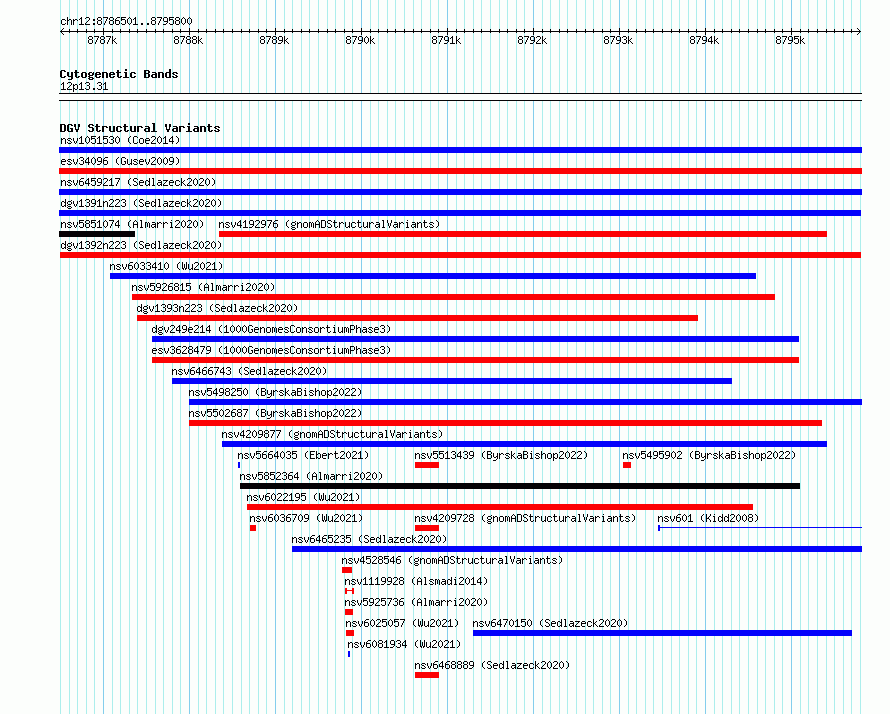Click nsv4209877 (gnomADStructuralVariants) label
Viewport: 890px width, 714px height.
click(x=332, y=434)
